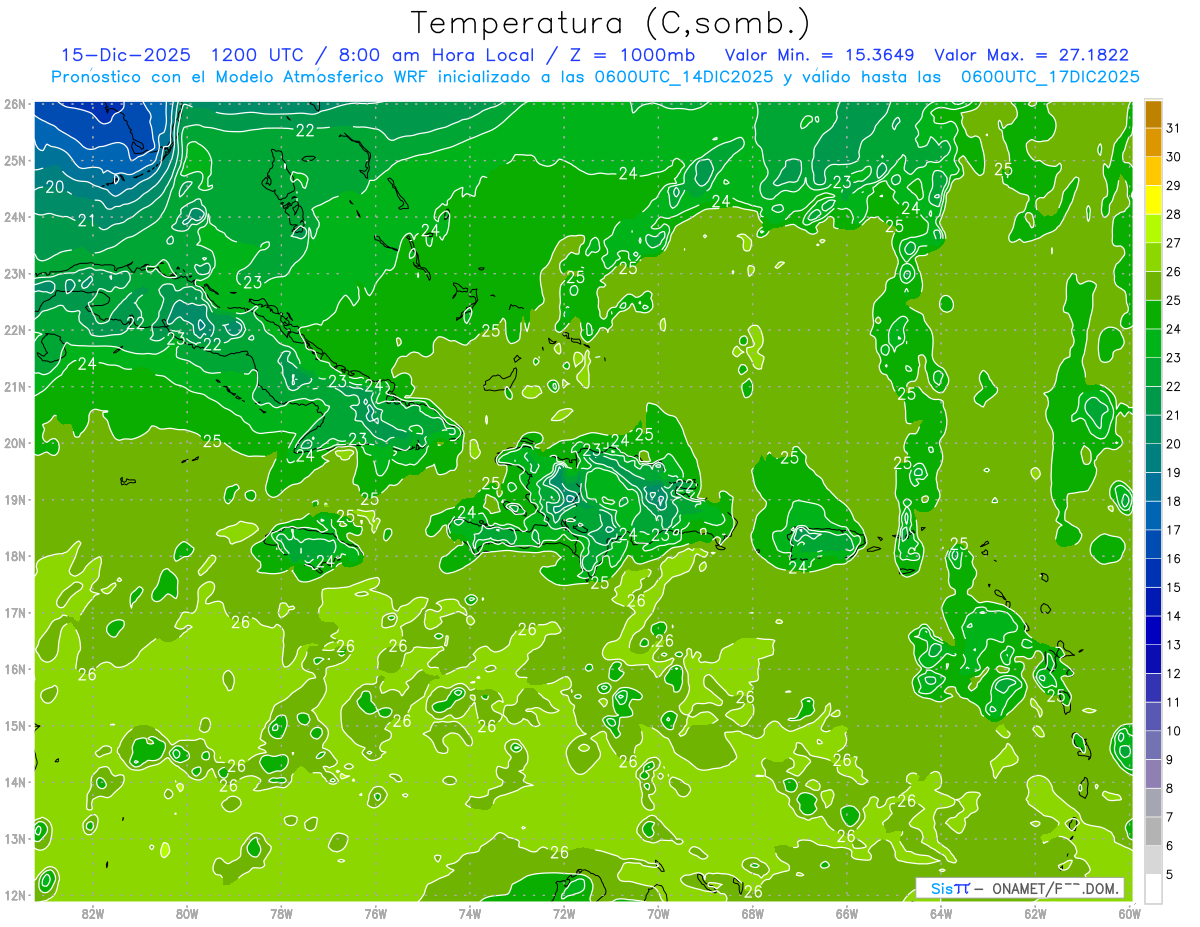Click the 'Valor Max. = 27.1822' text
The image size is (1200, 927).
coord(1031,55)
